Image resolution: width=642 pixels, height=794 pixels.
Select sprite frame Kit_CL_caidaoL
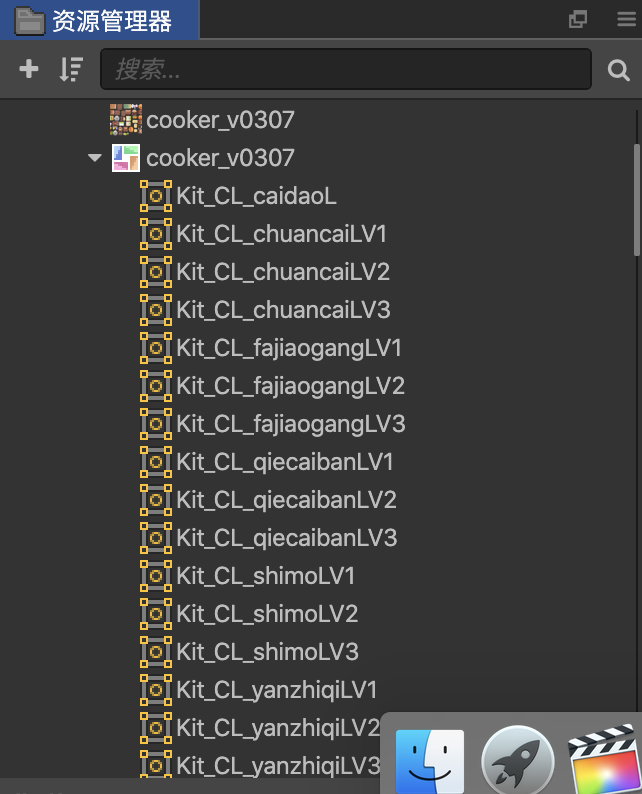(256, 196)
